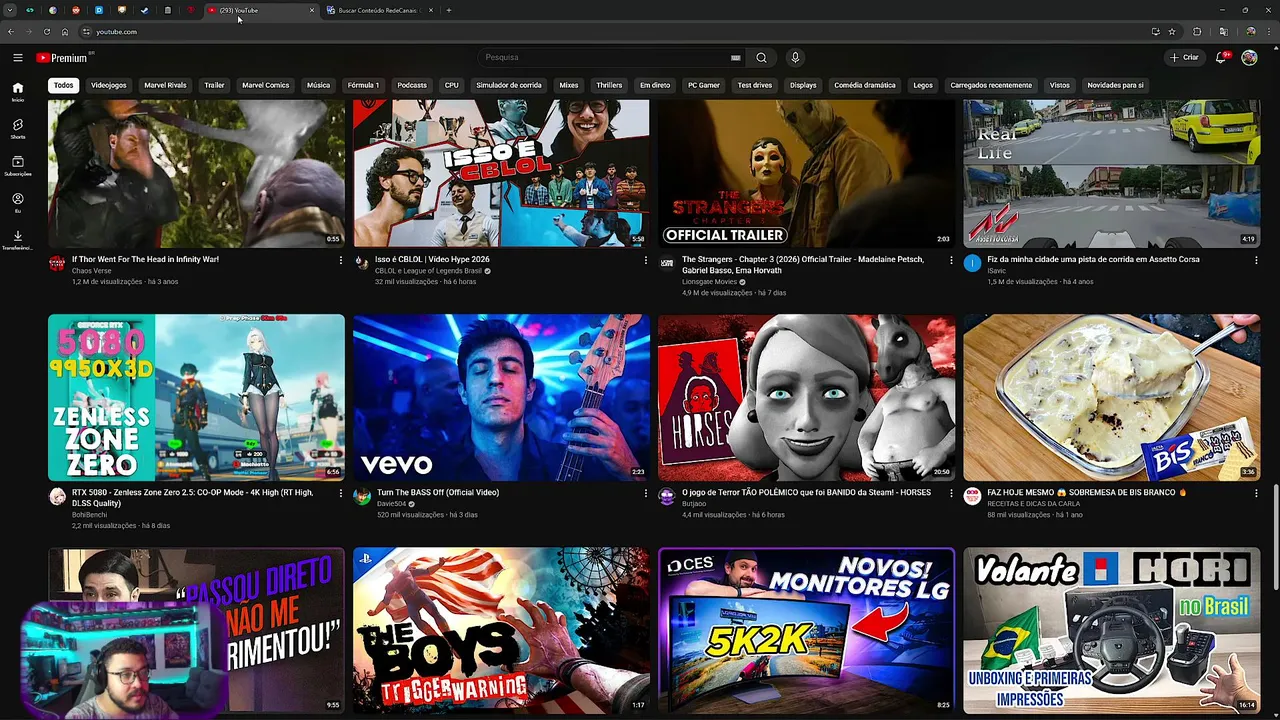Screen dimensions: 1280x720
Task: Open the options menu for the Assetto Corsa video
Action: tap(1256, 260)
